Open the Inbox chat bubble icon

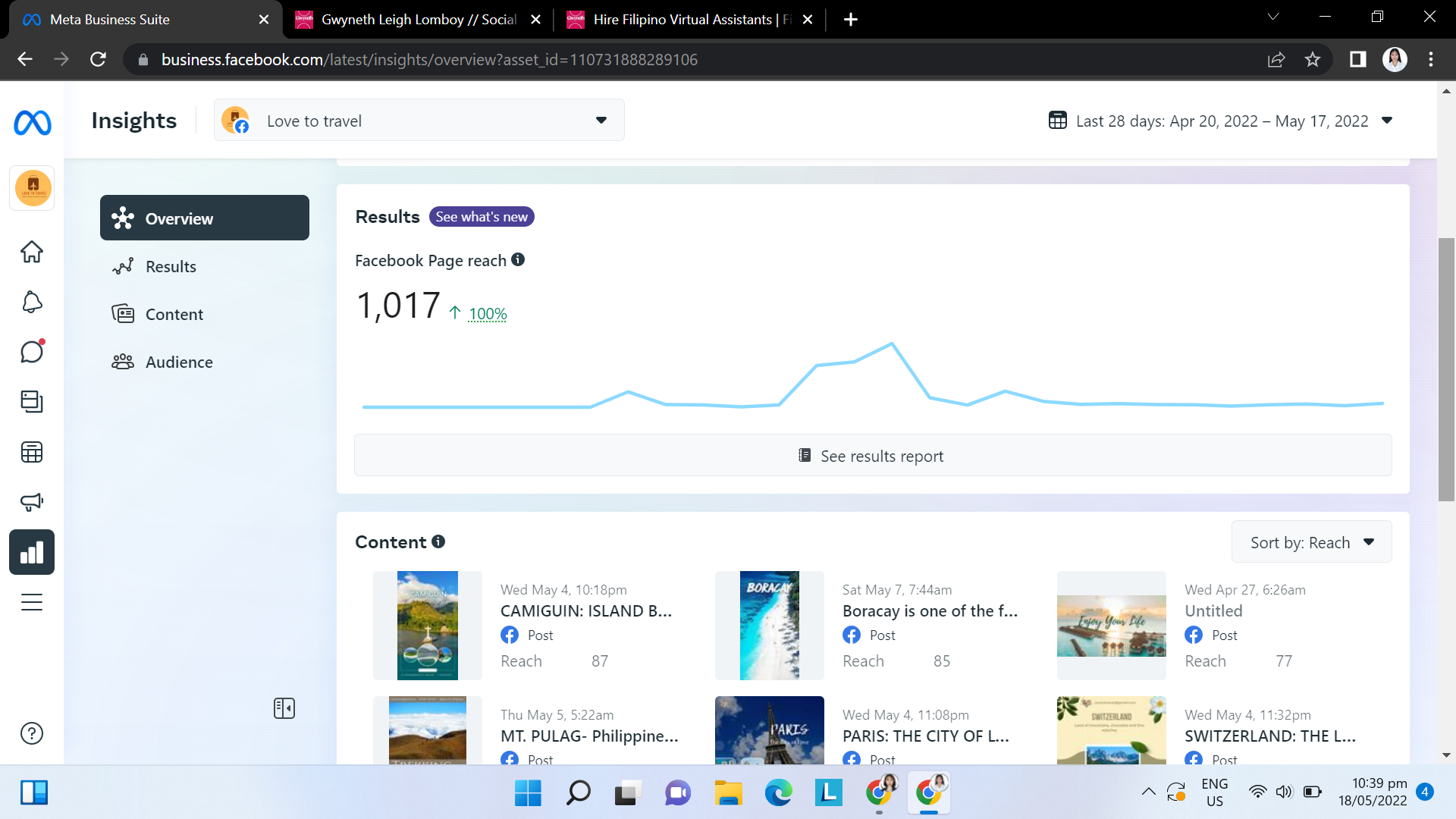pos(32,352)
